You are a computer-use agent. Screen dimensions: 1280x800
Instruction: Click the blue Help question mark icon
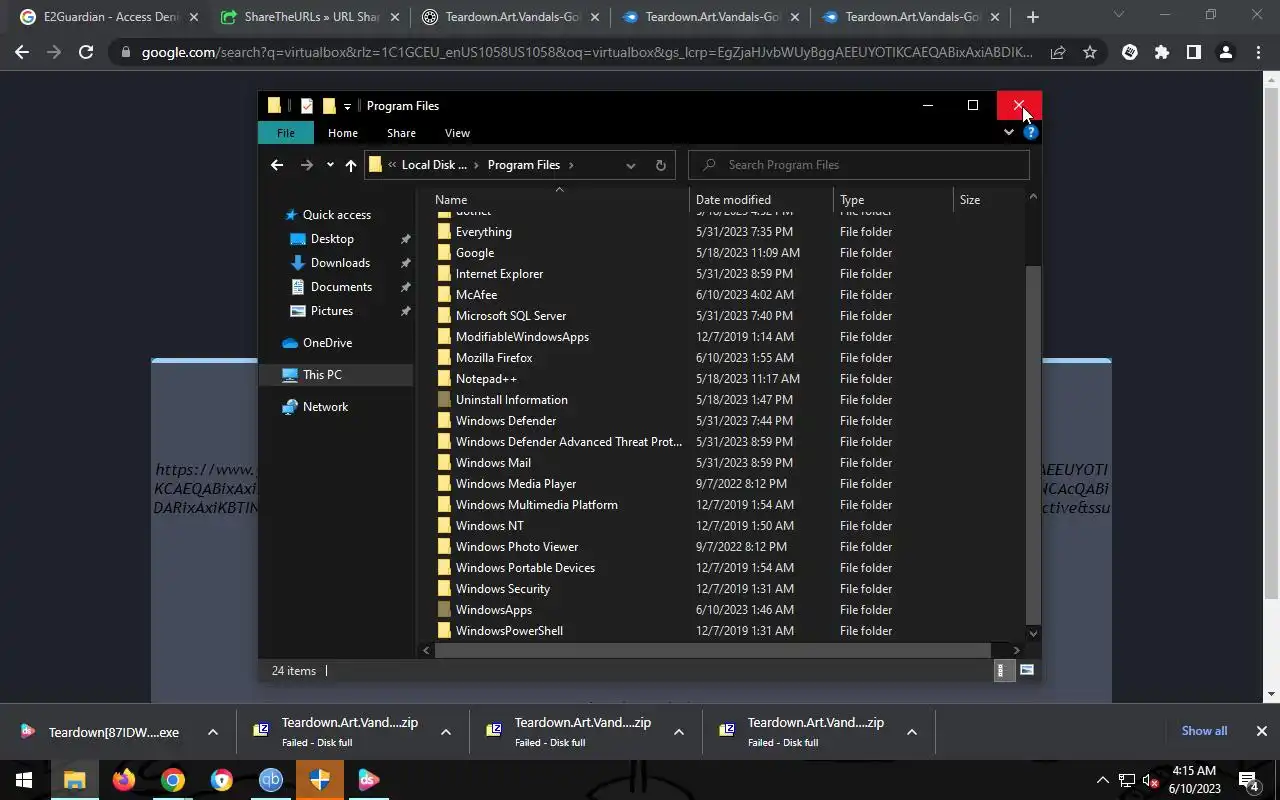1030,132
